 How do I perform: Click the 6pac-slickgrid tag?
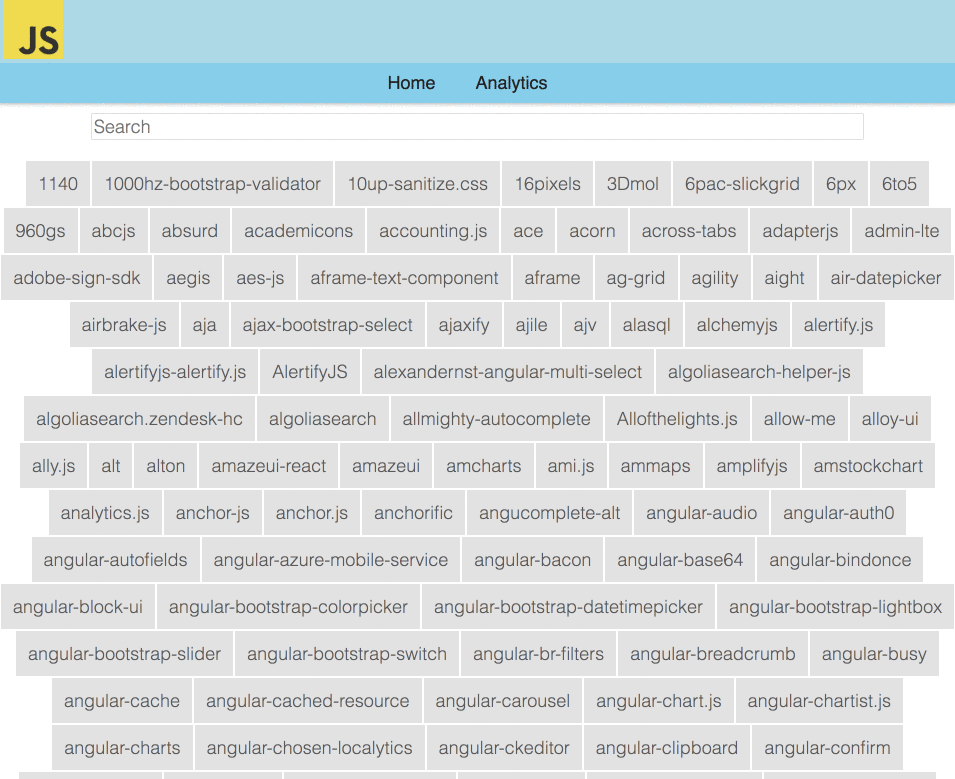point(742,184)
